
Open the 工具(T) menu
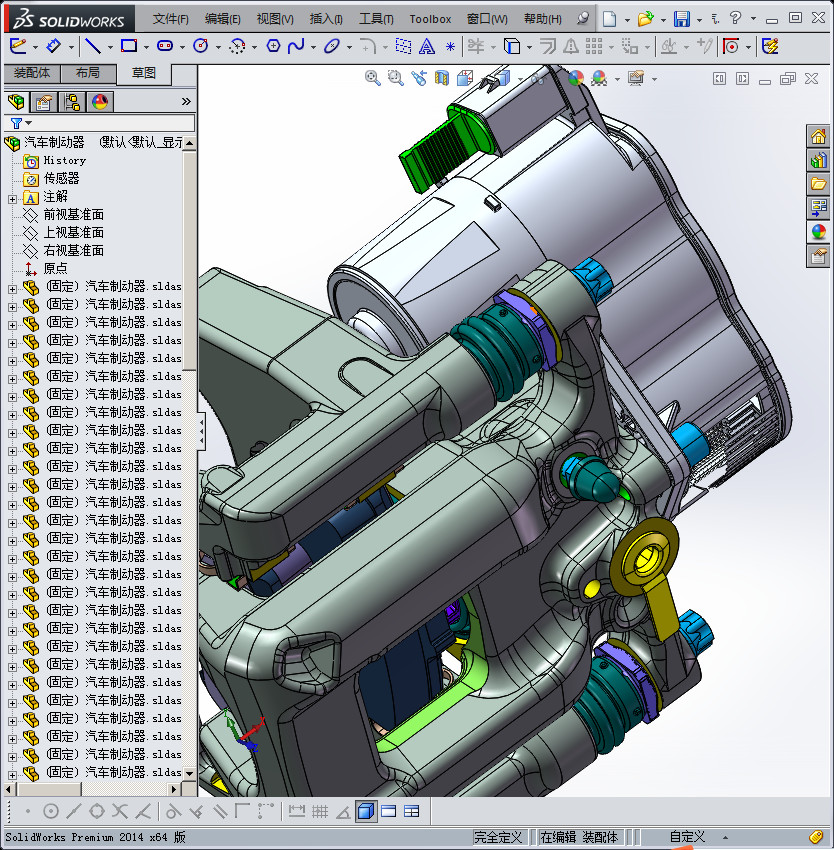(376, 19)
